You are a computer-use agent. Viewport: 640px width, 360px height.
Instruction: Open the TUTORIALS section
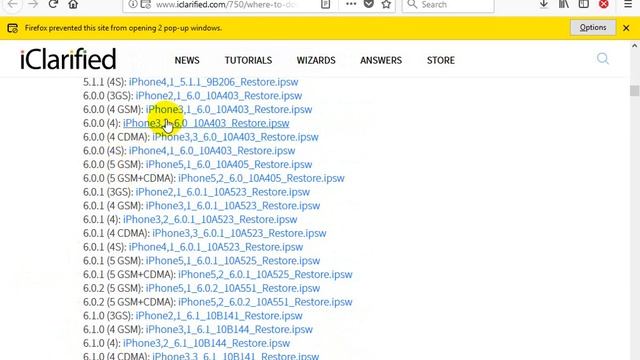pos(248,60)
